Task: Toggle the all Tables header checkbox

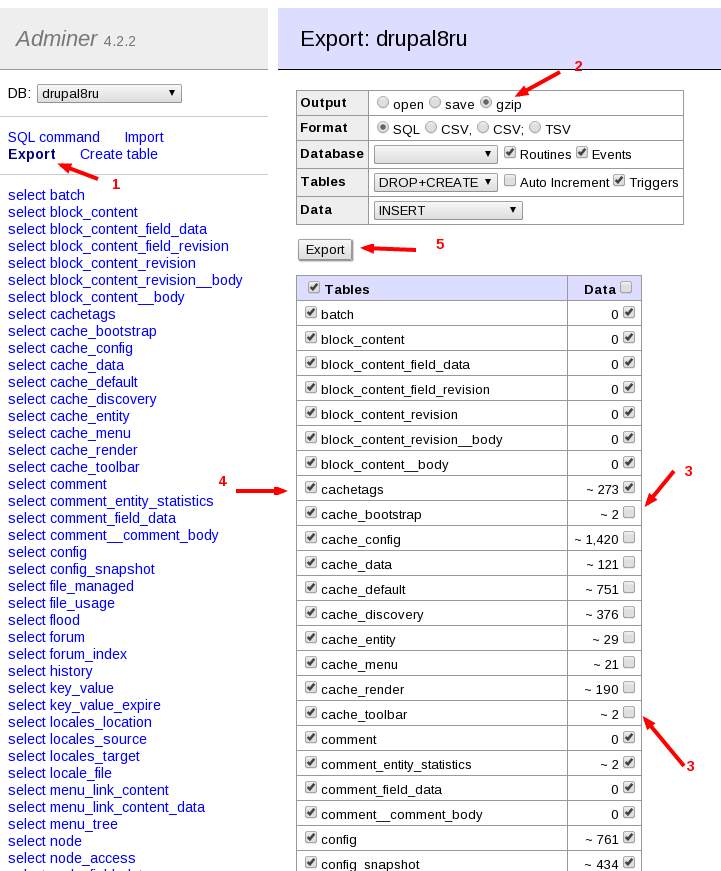Action: coord(314,287)
